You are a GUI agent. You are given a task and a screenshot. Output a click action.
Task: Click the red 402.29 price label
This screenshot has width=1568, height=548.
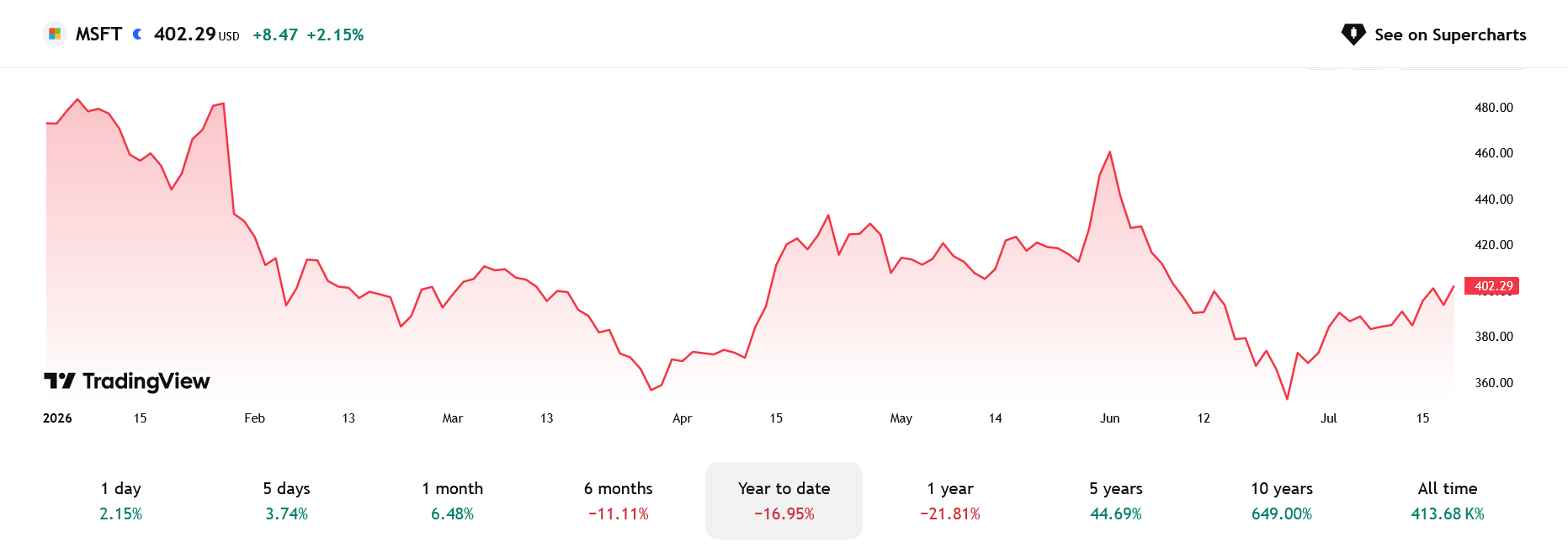tap(1492, 286)
